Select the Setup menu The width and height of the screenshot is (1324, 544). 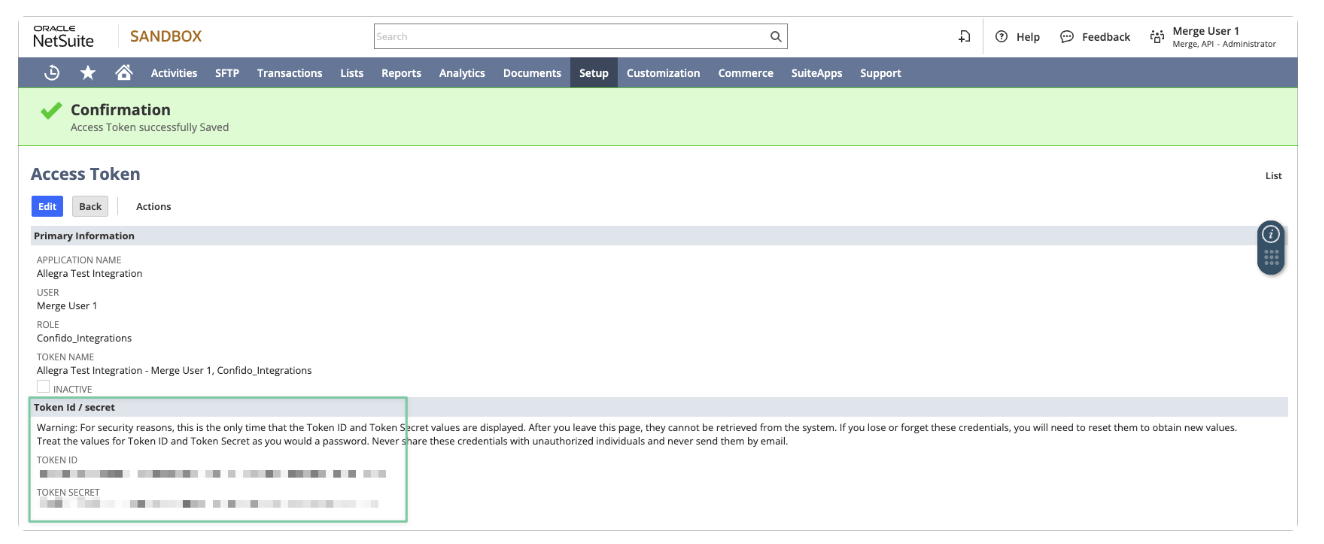pyautogui.click(x=594, y=73)
